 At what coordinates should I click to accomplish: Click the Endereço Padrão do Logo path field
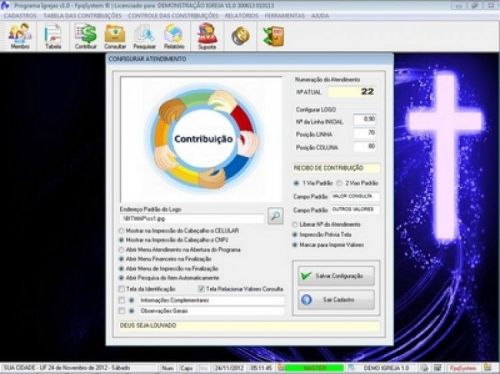pos(192,219)
